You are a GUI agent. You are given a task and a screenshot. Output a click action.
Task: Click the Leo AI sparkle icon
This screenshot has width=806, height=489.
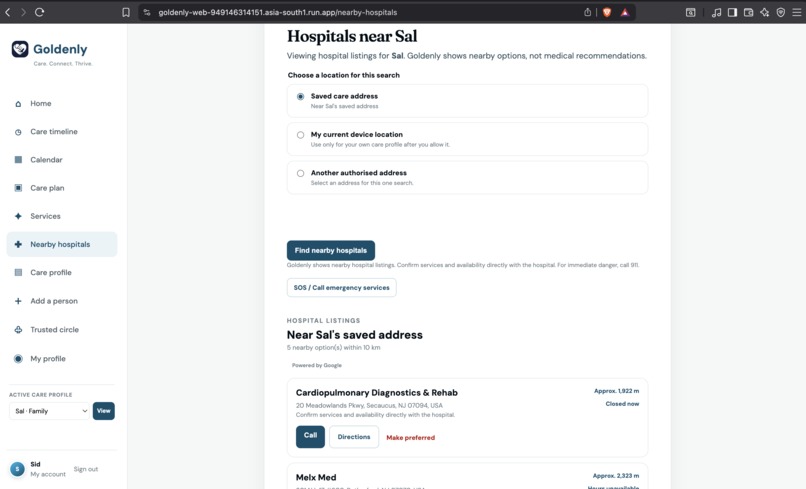pos(764,12)
